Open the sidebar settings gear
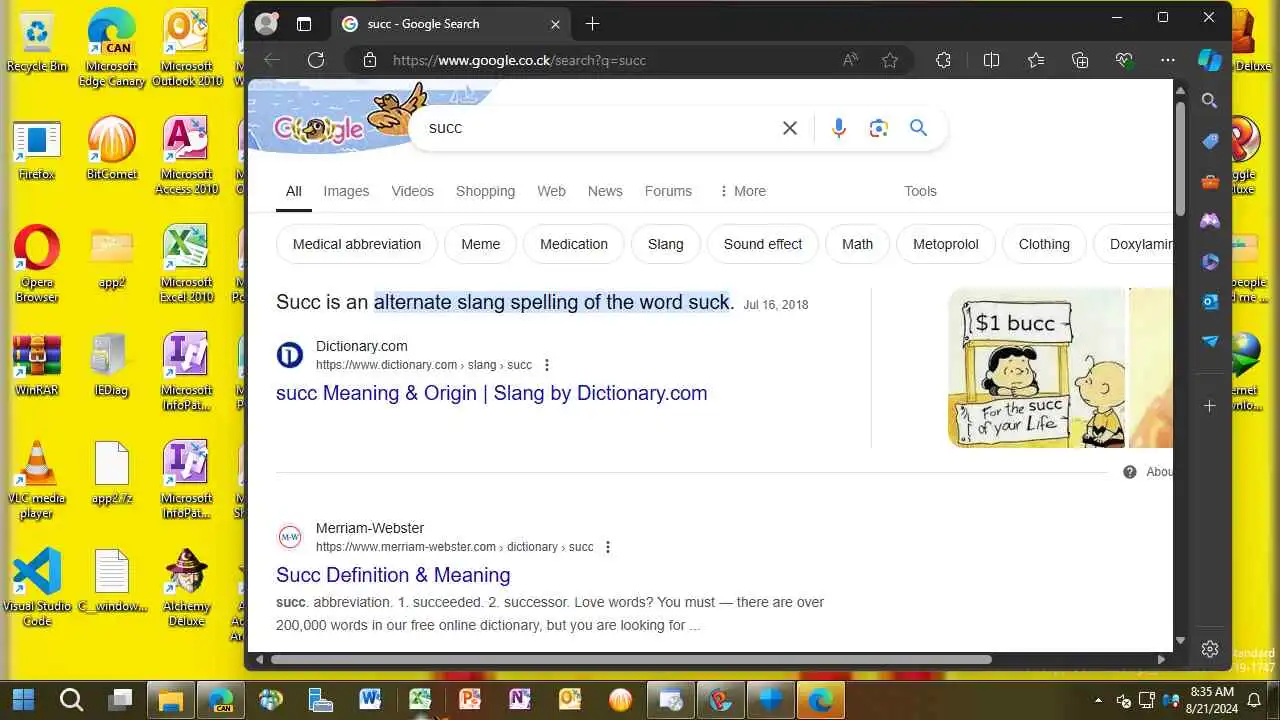 pyautogui.click(x=1210, y=649)
